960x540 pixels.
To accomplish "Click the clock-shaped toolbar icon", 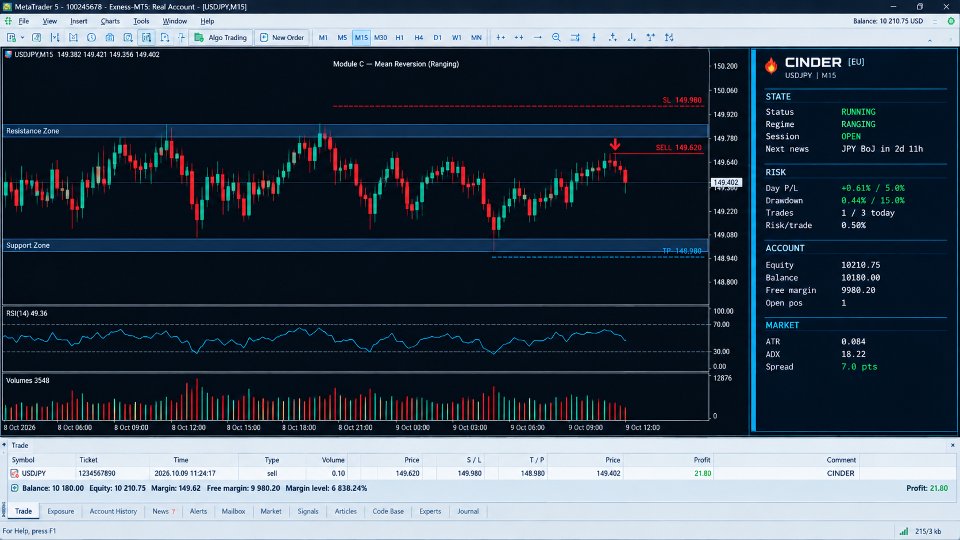I will click(x=91, y=37).
